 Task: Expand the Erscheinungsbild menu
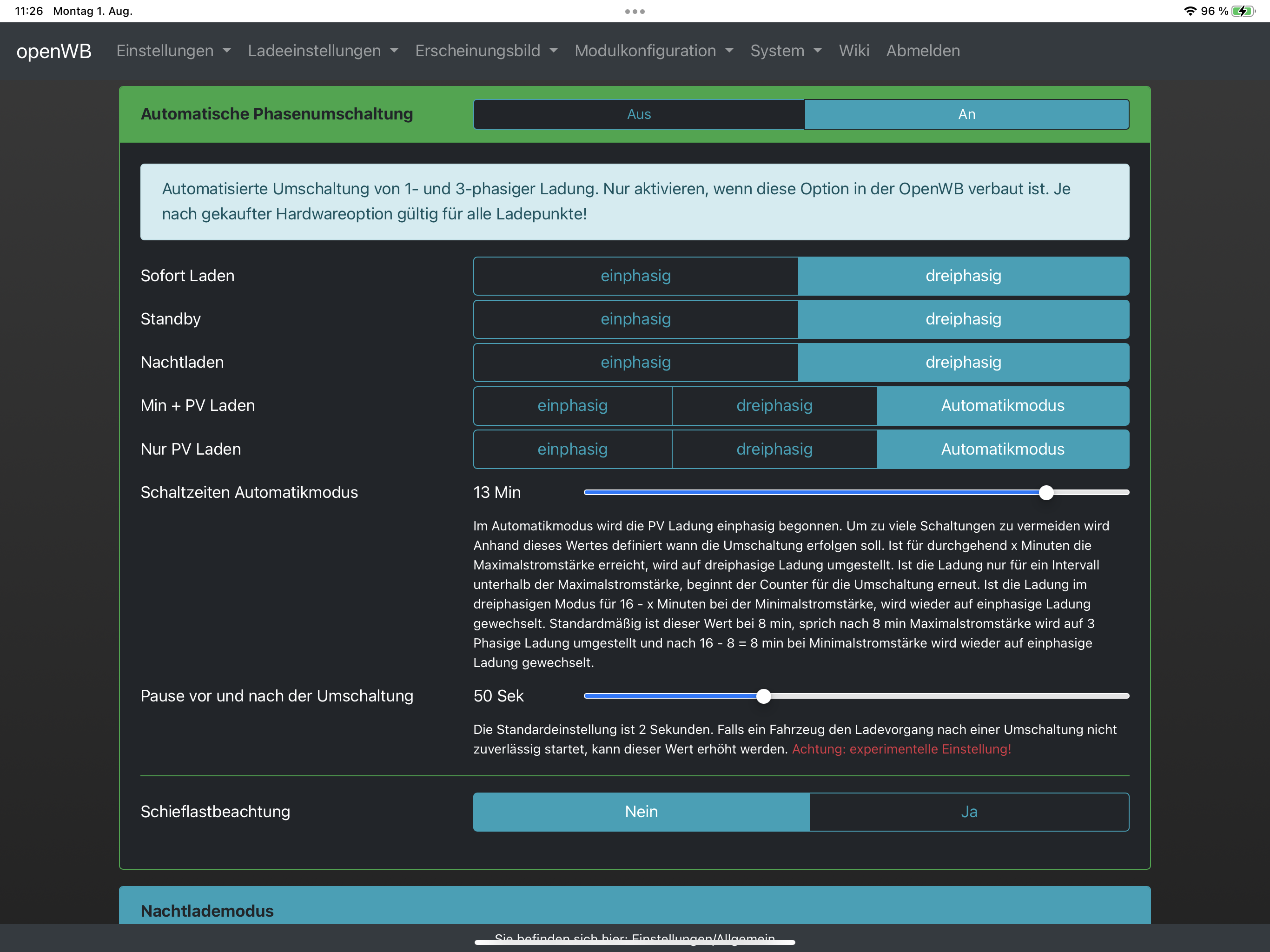click(486, 51)
